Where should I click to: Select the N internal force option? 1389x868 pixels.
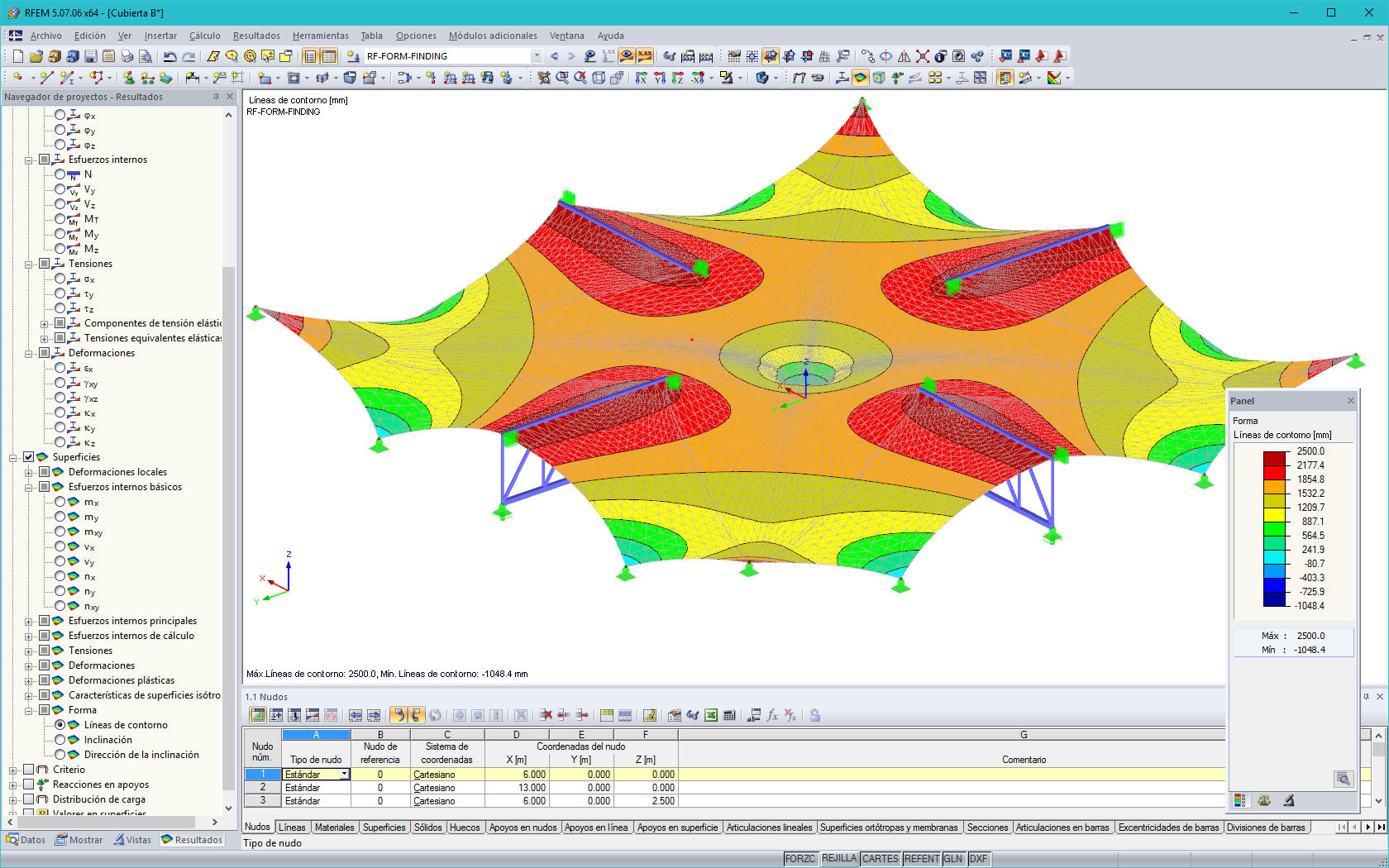pyautogui.click(x=60, y=174)
